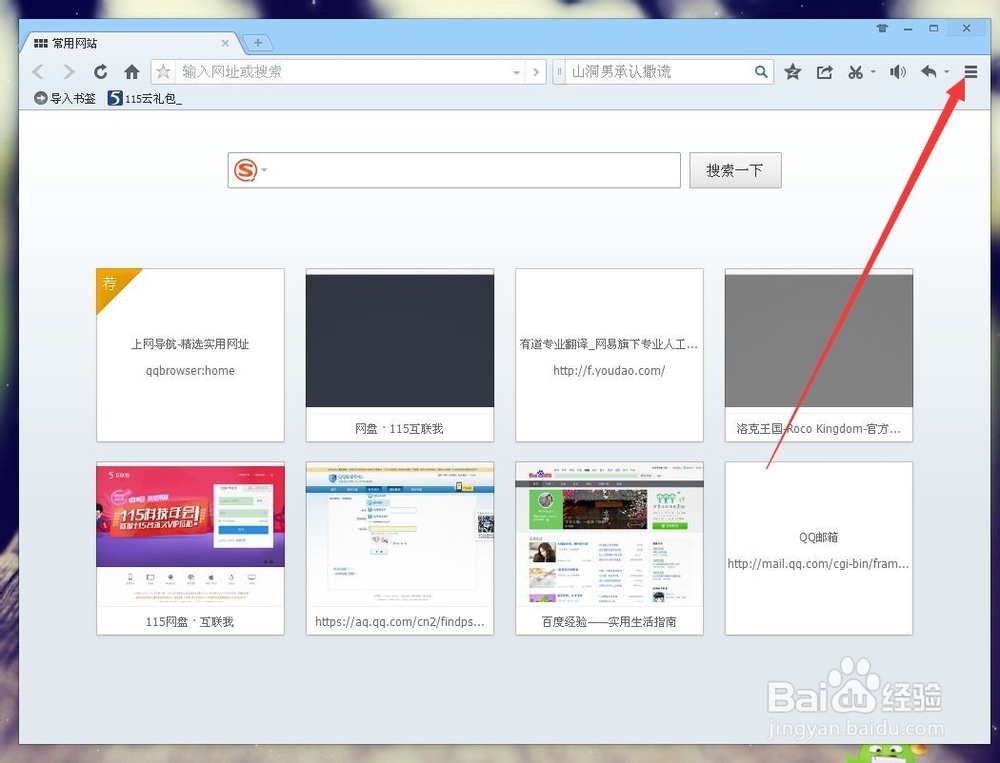1000x763 pixels.
Task: Close the 常用网站 tab
Action: click(225, 43)
